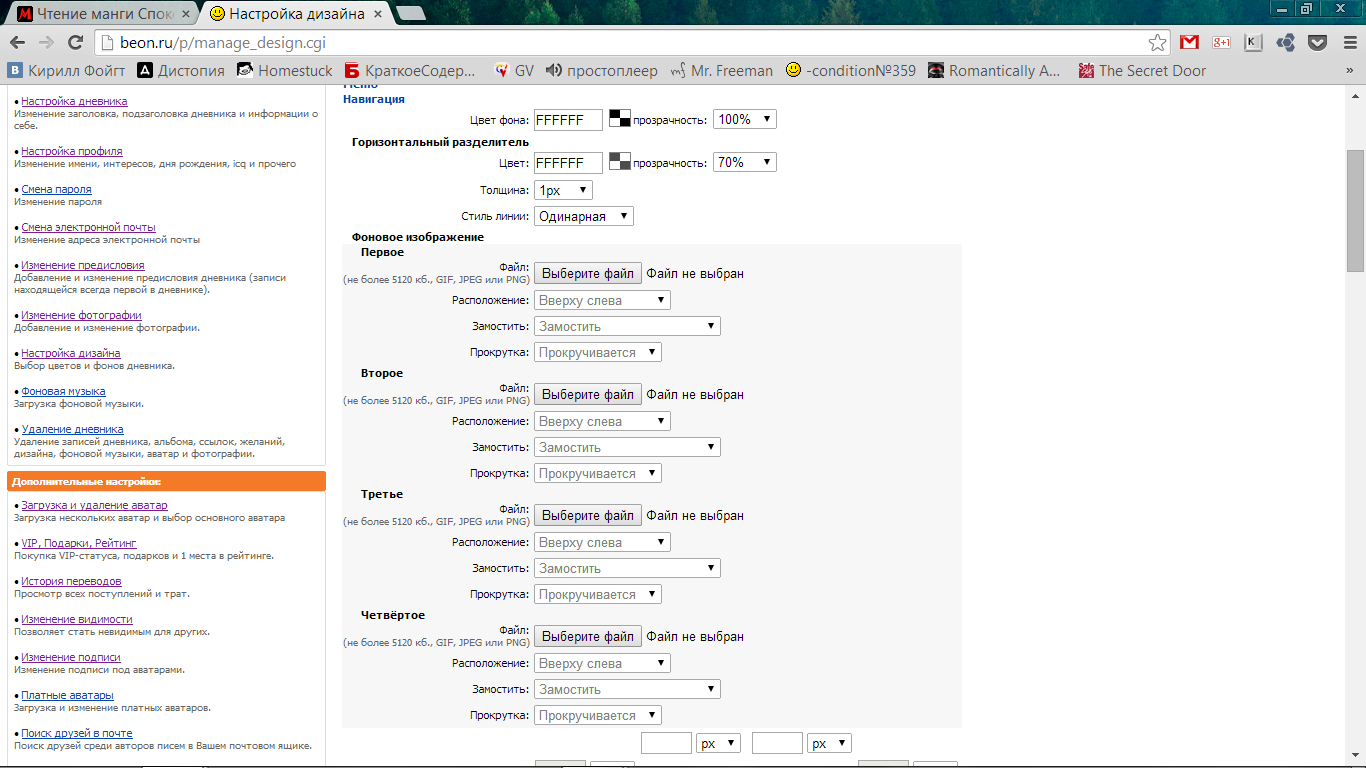This screenshot has height=768, width=1366.
Task: Open the Настройка профиля link
Action: (72, 151)
